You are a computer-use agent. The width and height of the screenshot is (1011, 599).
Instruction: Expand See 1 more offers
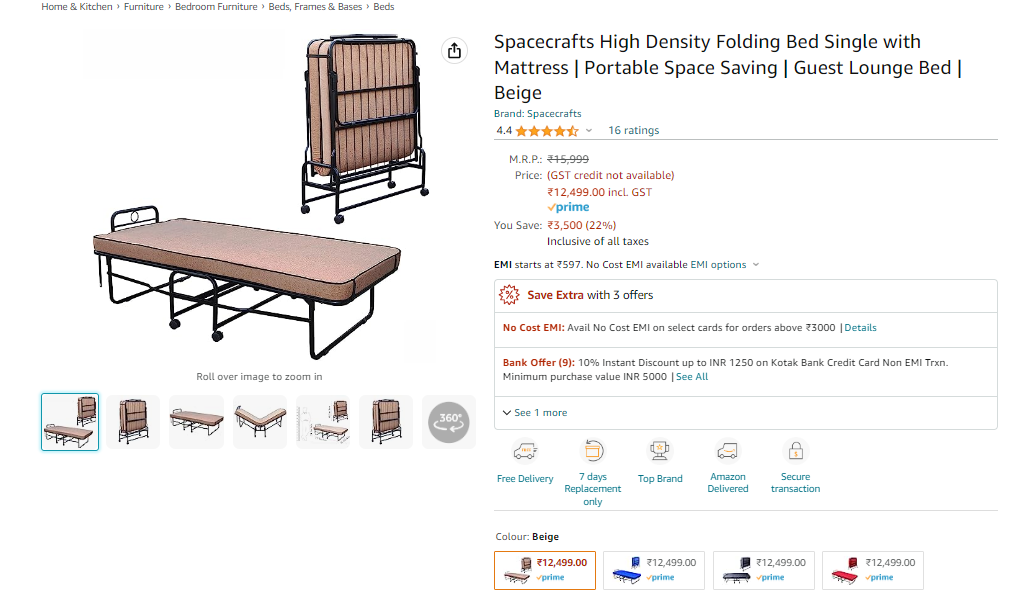tap(535, 413)
